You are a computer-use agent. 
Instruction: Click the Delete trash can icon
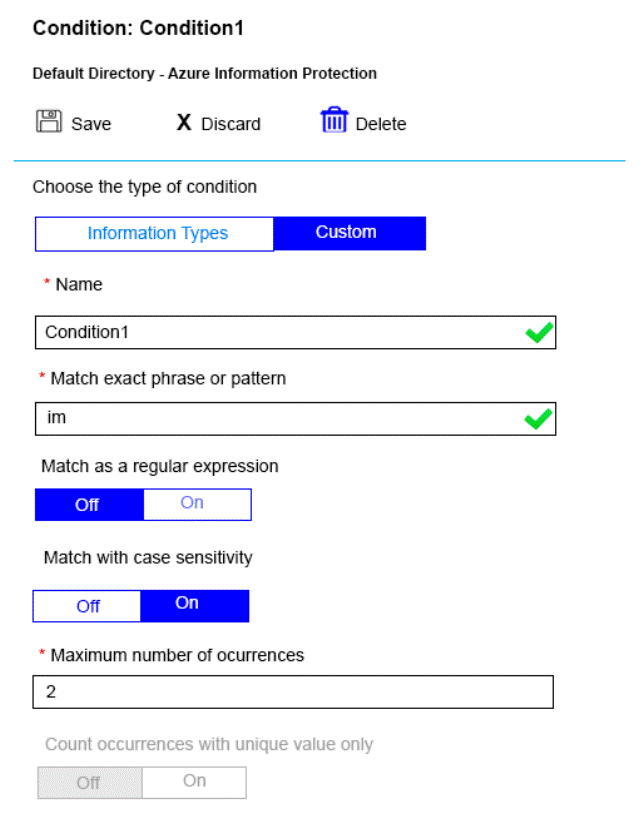click(x=333, y=121)
